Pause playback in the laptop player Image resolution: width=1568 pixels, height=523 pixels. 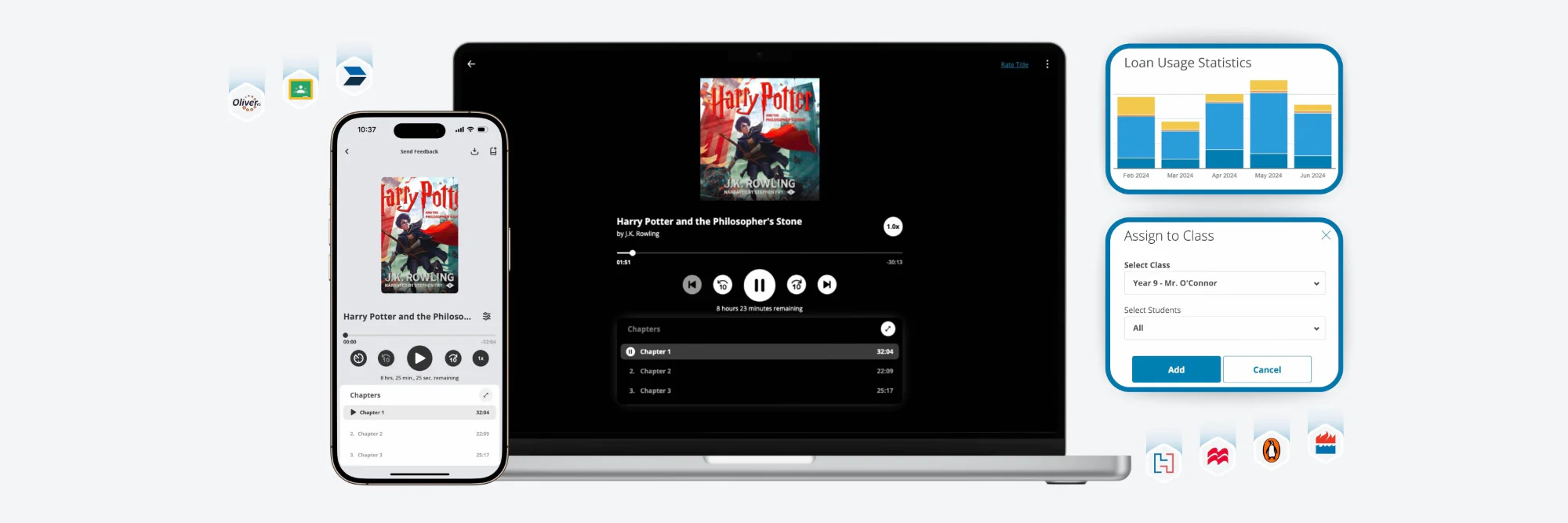pyautogui.click(x=759, y=285)
